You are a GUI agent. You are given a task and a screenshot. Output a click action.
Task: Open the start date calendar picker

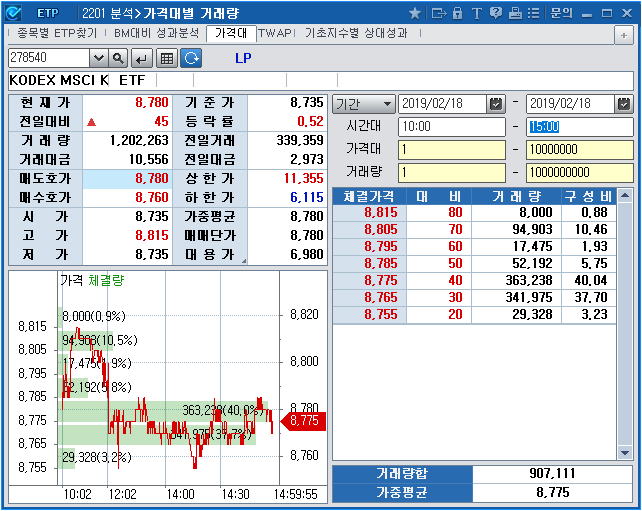pyautogui.click(x=496, y=104)
